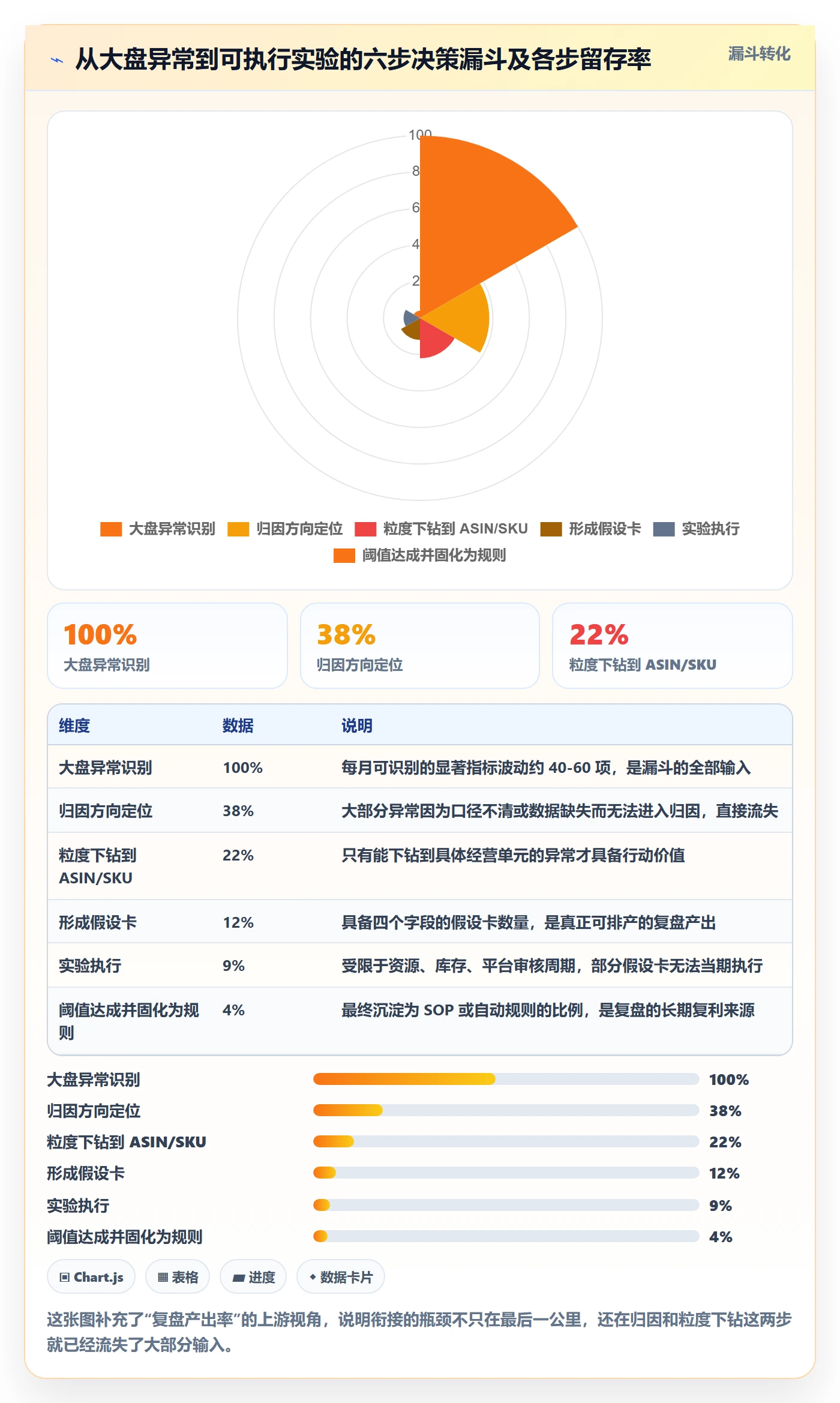The width and height of the screenshot is (840, 1403).
Task: Click the 实验执行 progress bar
Action: click(506, 1205)
